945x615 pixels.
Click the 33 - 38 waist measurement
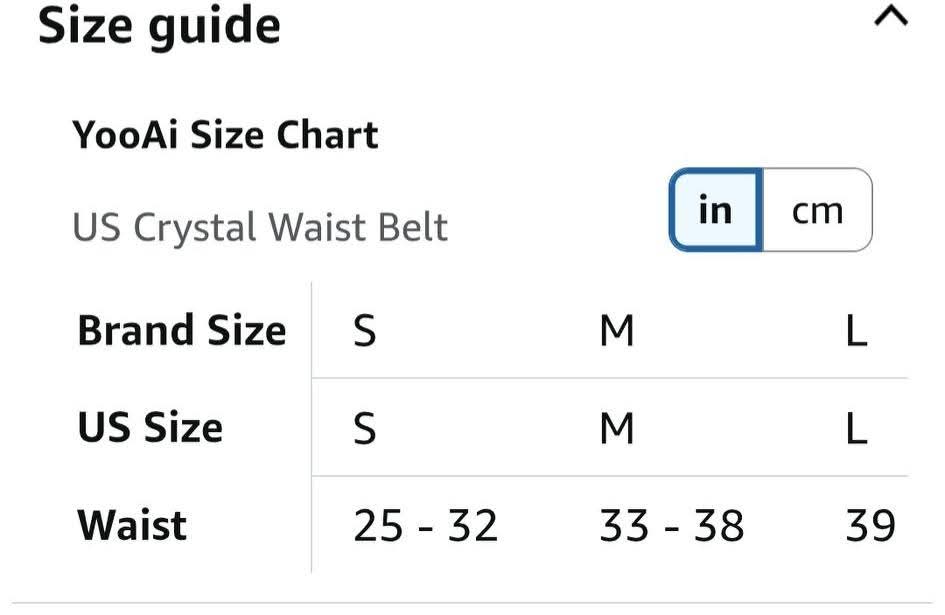point(671,526)
